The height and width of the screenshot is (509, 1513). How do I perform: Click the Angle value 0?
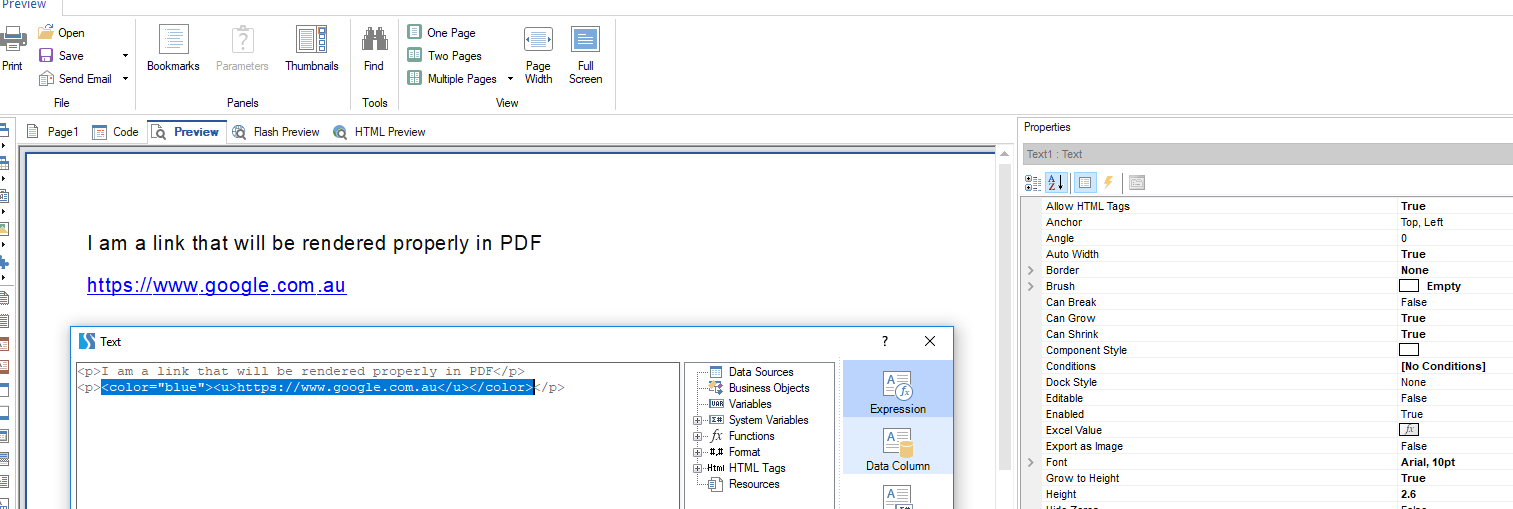(1404, 238)
